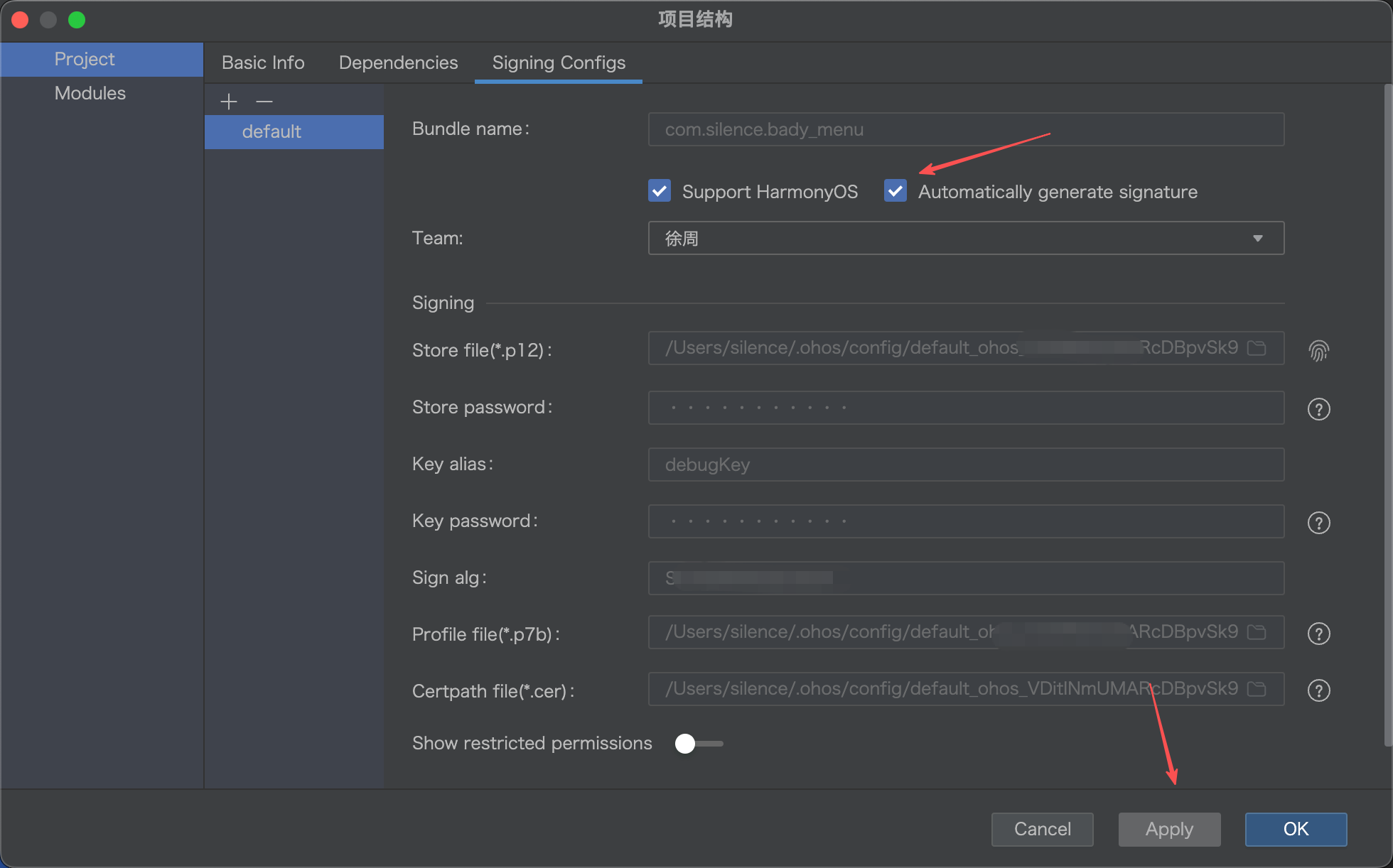This screenshot has width=1393, height=868.
Task: Click help icon next to Profile file
Action: (1318, 634)
